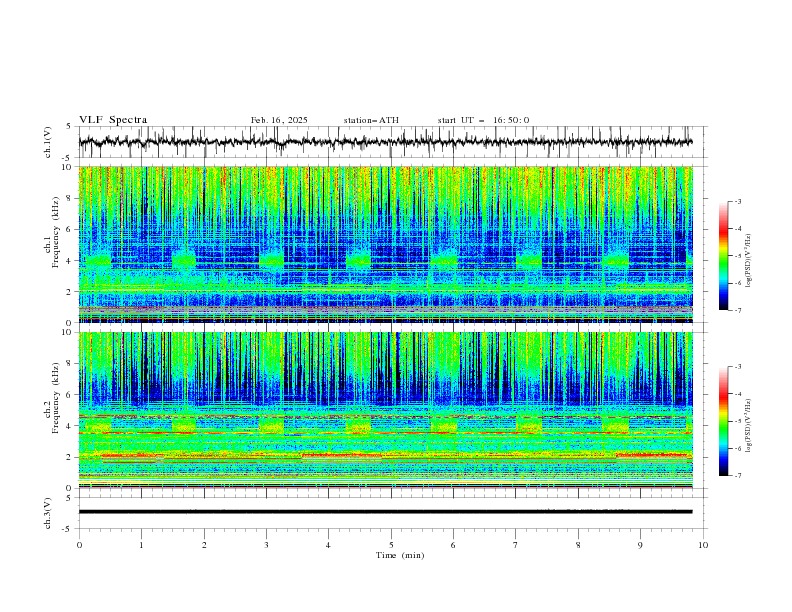Screen dimensions: 792x612
Task: Click the upper spectrogram color scale bar
Action: [x=723, y=256]
